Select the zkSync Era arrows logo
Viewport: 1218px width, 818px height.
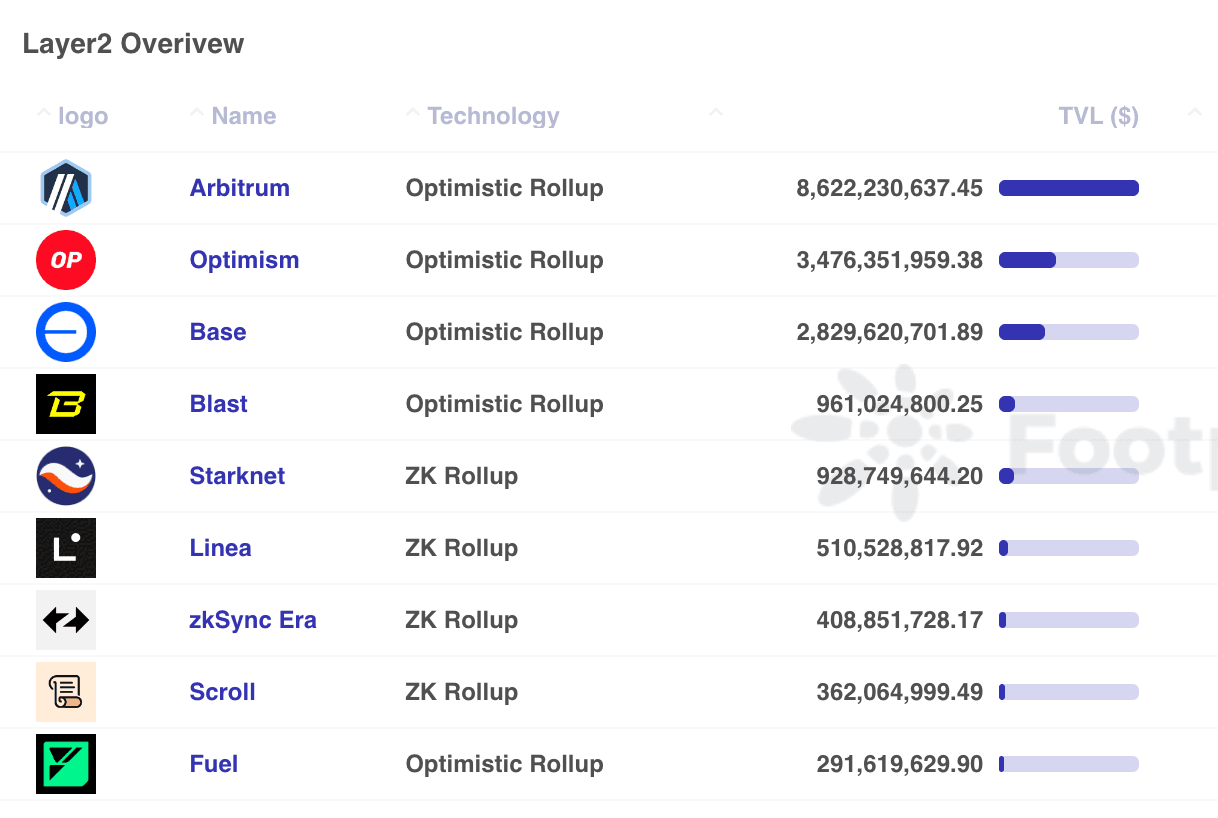66,620
